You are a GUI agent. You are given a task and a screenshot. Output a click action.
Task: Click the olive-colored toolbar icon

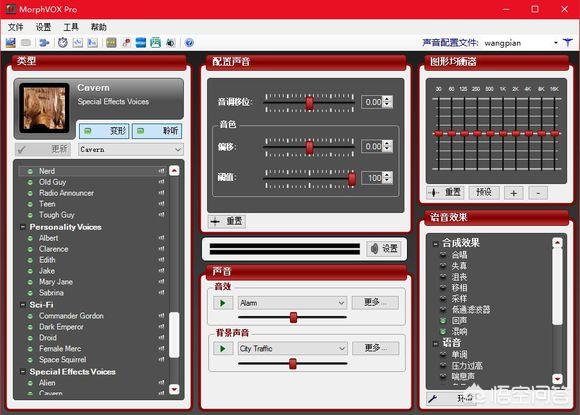111,43
